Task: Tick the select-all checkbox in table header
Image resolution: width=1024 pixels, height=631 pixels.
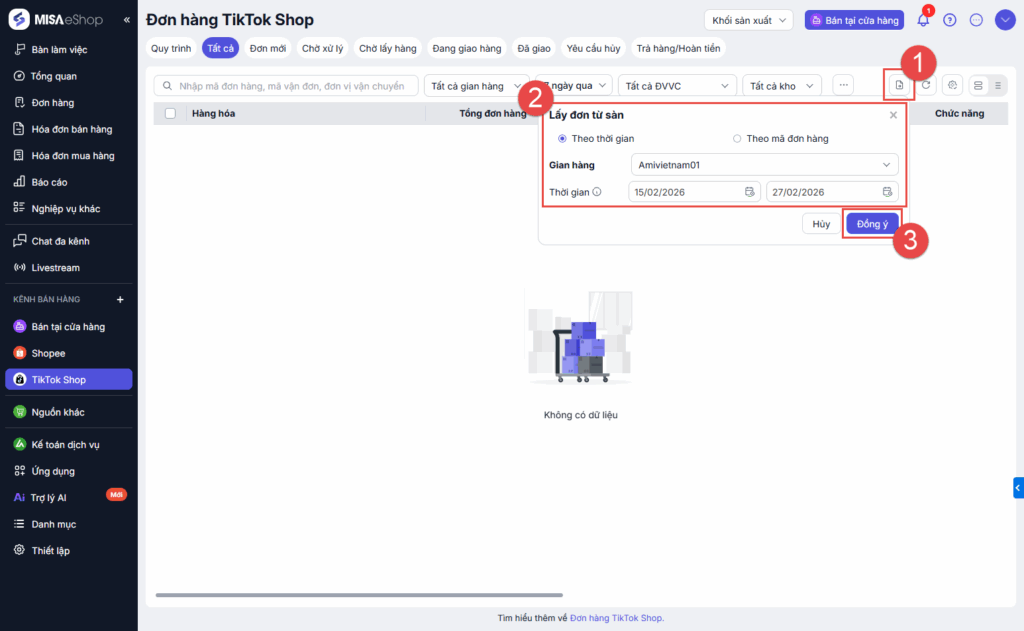Action: [x=170, y=114]
